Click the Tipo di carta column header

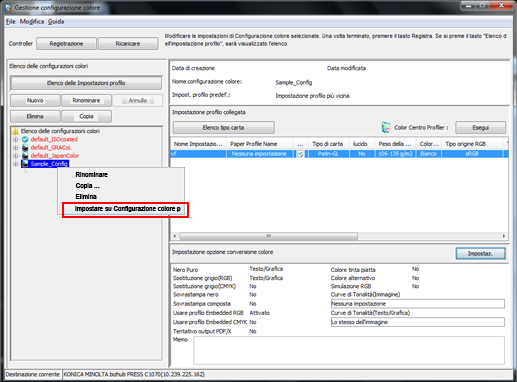tap(327, 144)
